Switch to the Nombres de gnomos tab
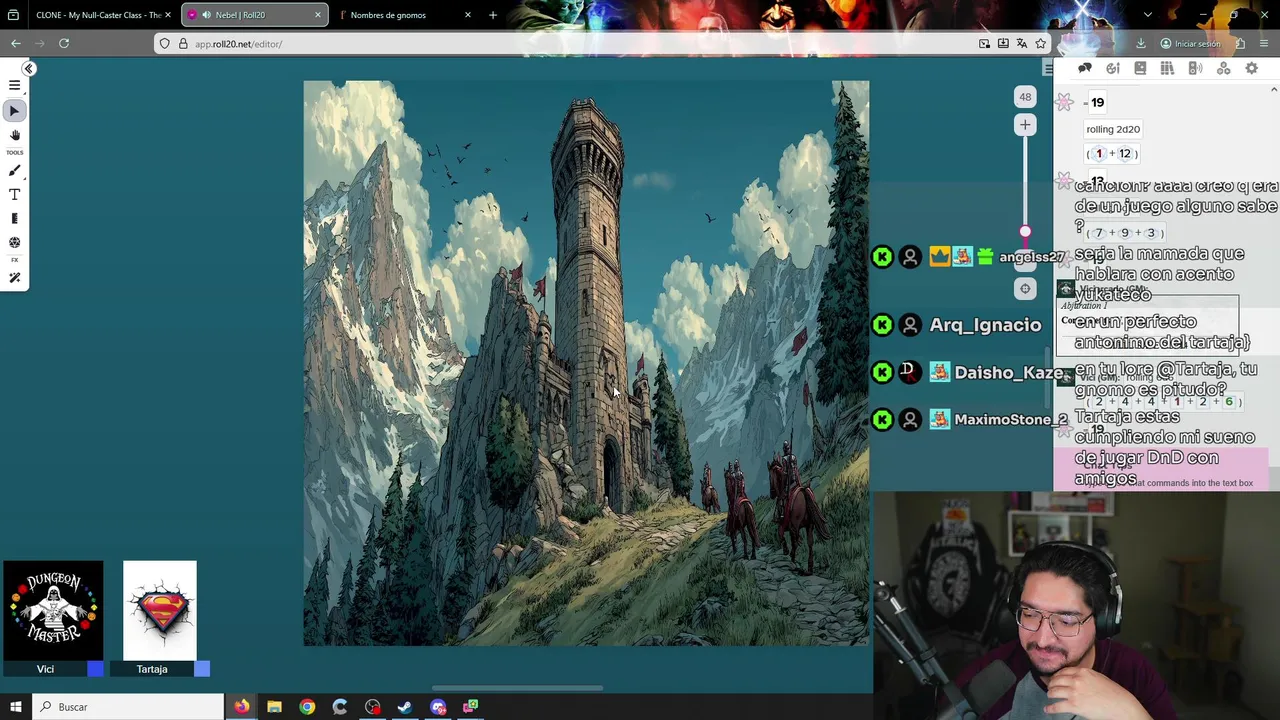1280x720 pixels. click(x=406, y=15)
